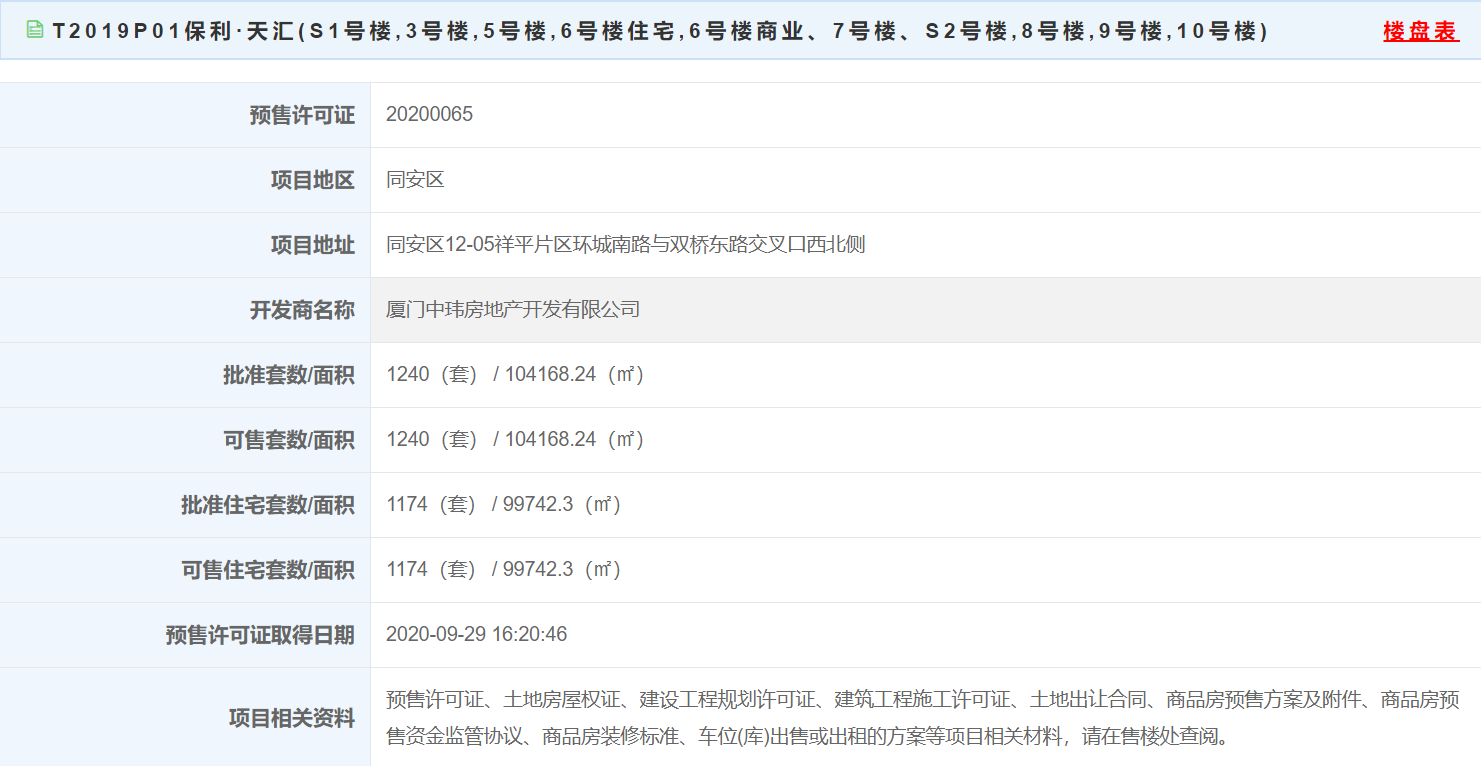Select developer 厦门中玮房地产开发有限公司
This screenshot has width=1481, height=766.
[x=513, y=310]
